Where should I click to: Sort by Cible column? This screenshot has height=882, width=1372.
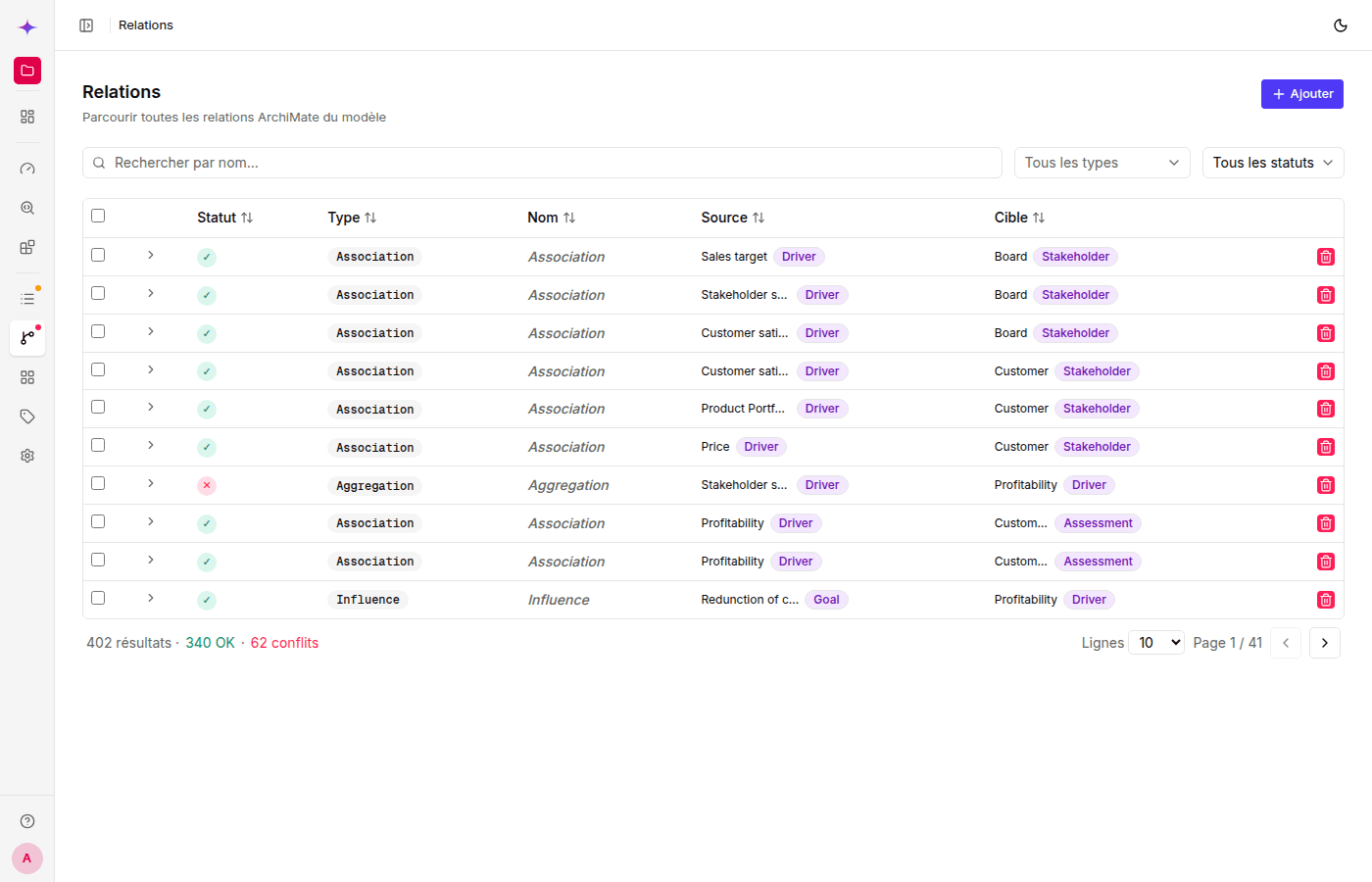tap(1020, 218)
